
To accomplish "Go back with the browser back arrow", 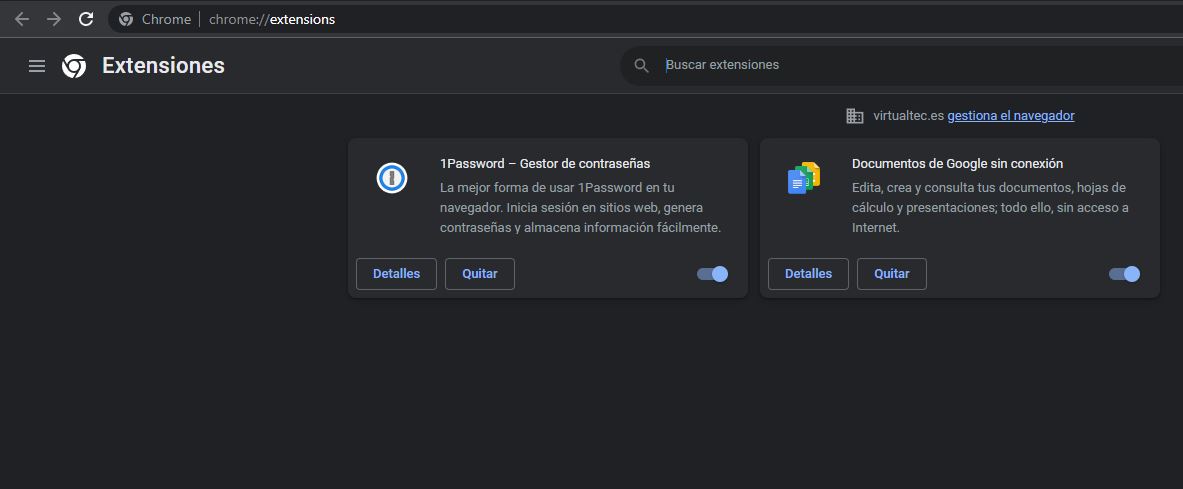I will point(22,20).
